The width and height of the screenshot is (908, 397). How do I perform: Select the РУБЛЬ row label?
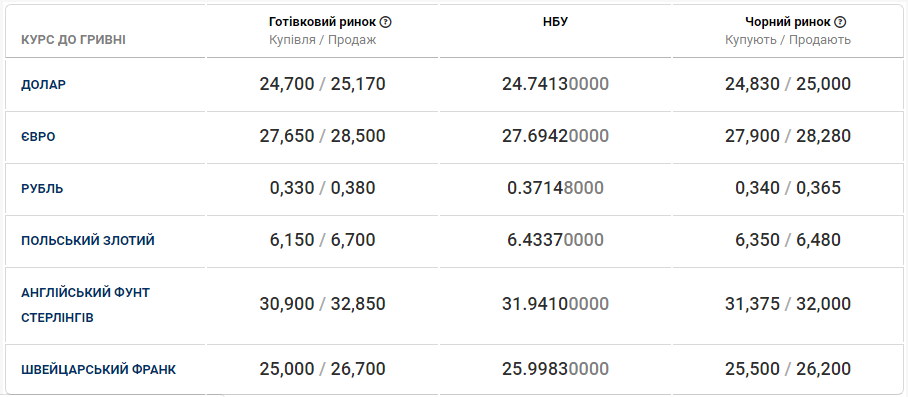42,189
